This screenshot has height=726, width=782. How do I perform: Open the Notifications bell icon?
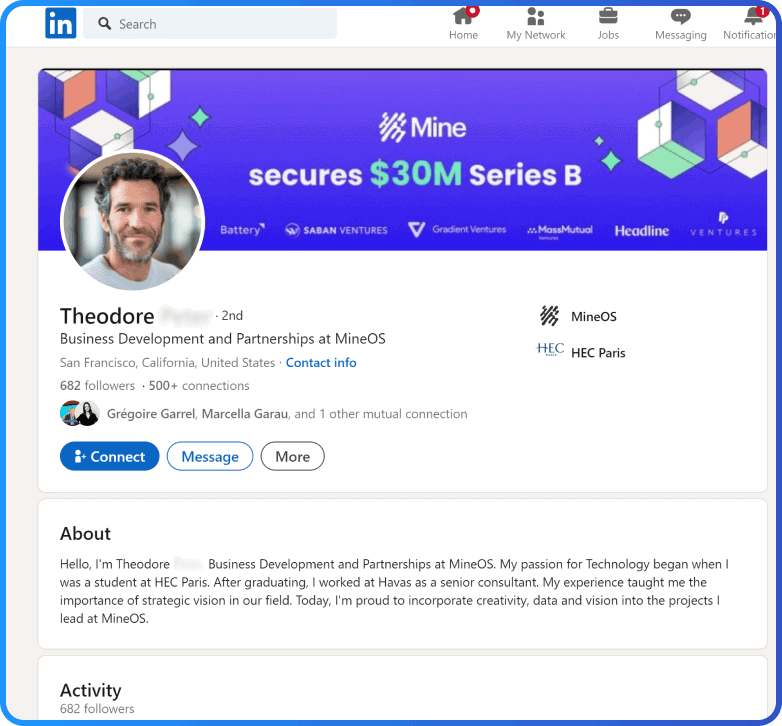(x=754, y=17)
